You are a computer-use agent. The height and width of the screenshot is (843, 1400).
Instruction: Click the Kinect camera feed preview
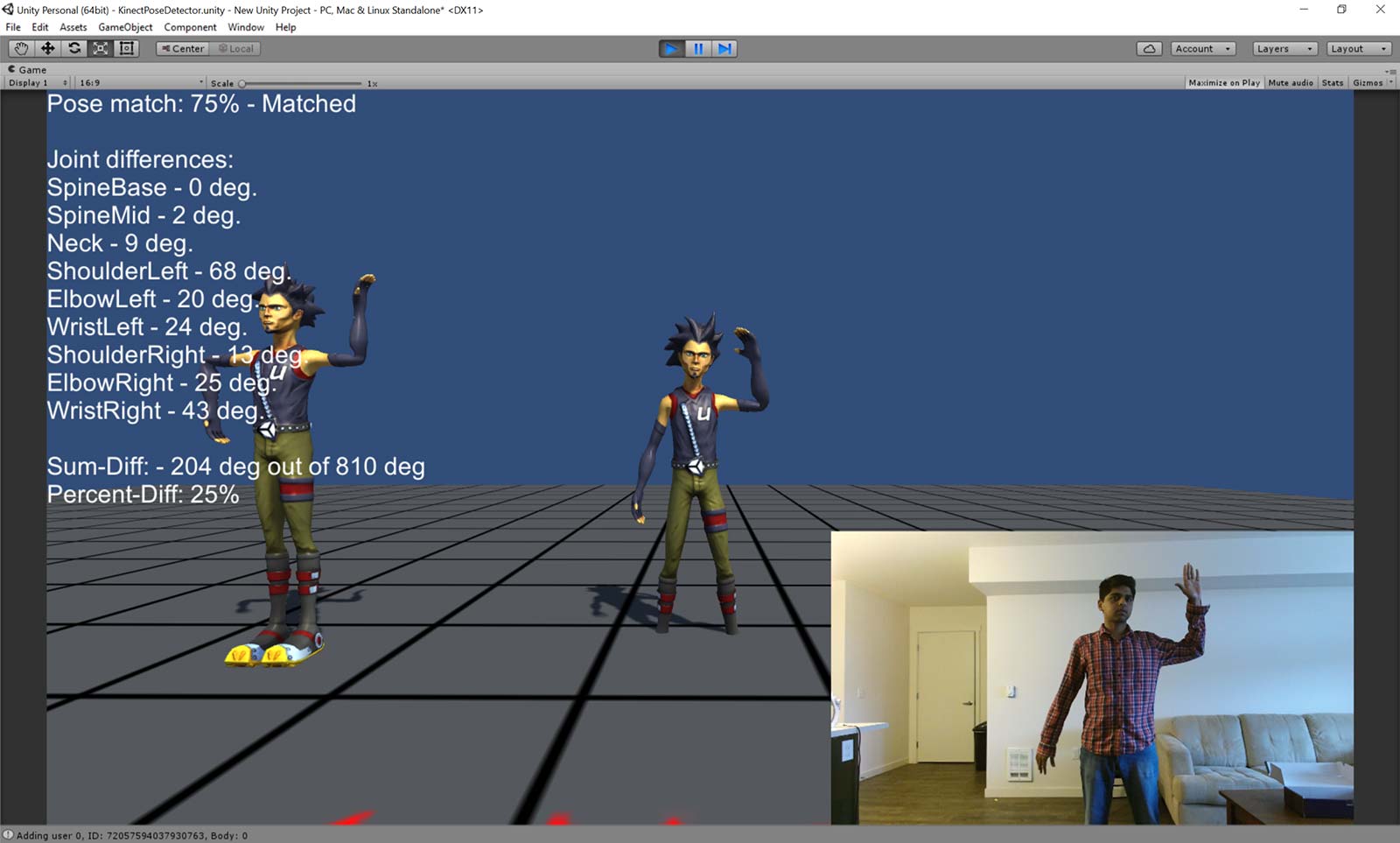1092,678
